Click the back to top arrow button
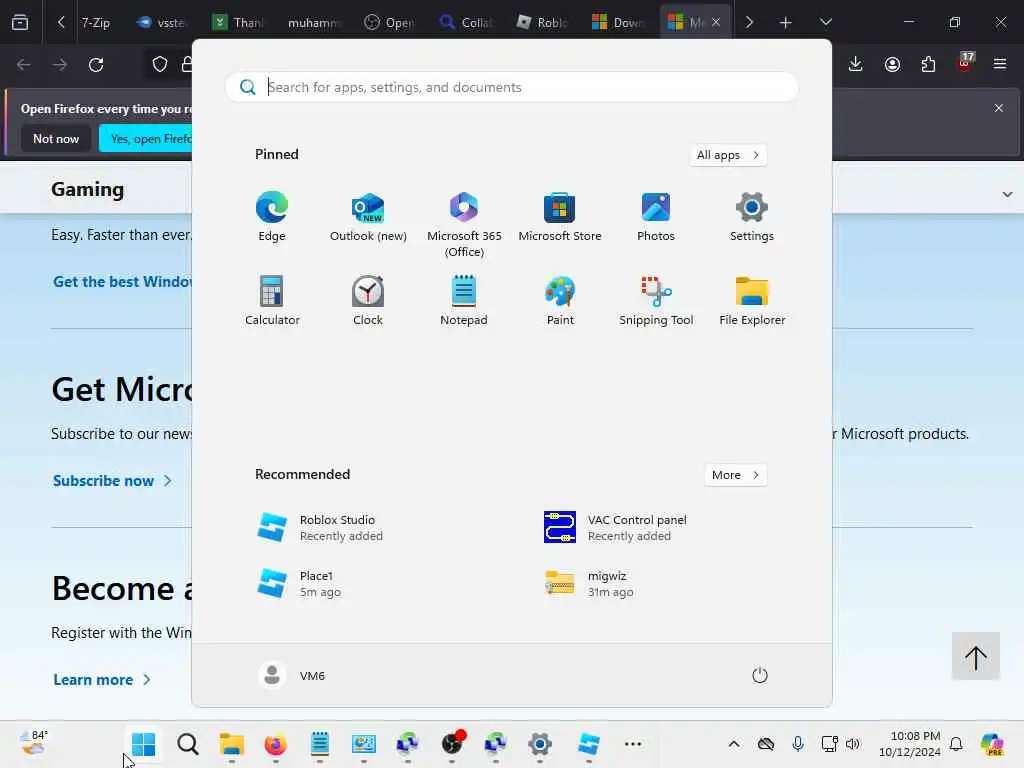The image size is (1024, 768). click(976, 656)
